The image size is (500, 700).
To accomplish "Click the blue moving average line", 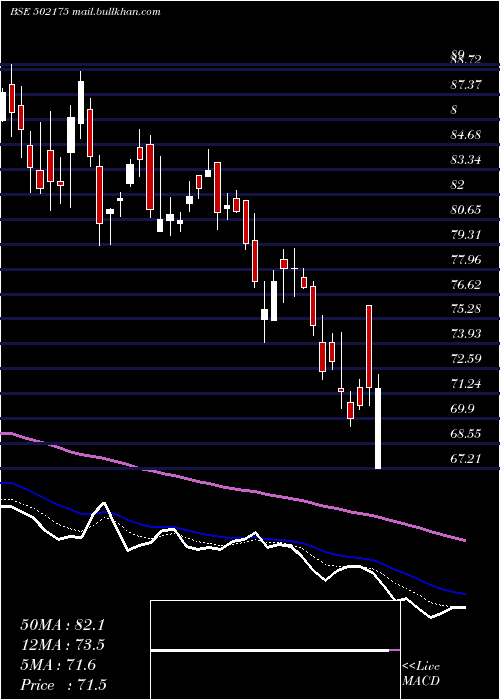I will [x=232, y=539].
